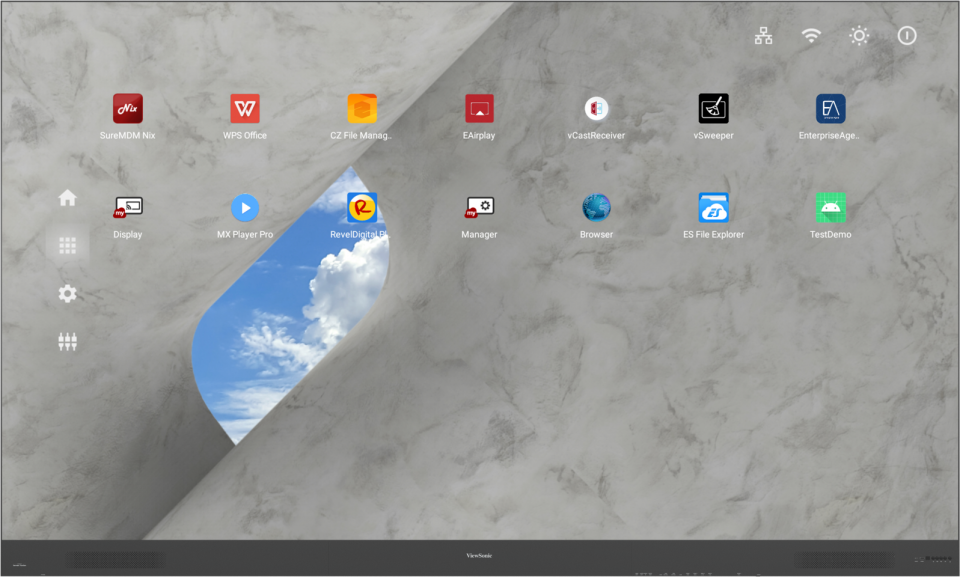Open the SureMDM Nix app
Screen dimensions: 960x577
coord(128,109)
